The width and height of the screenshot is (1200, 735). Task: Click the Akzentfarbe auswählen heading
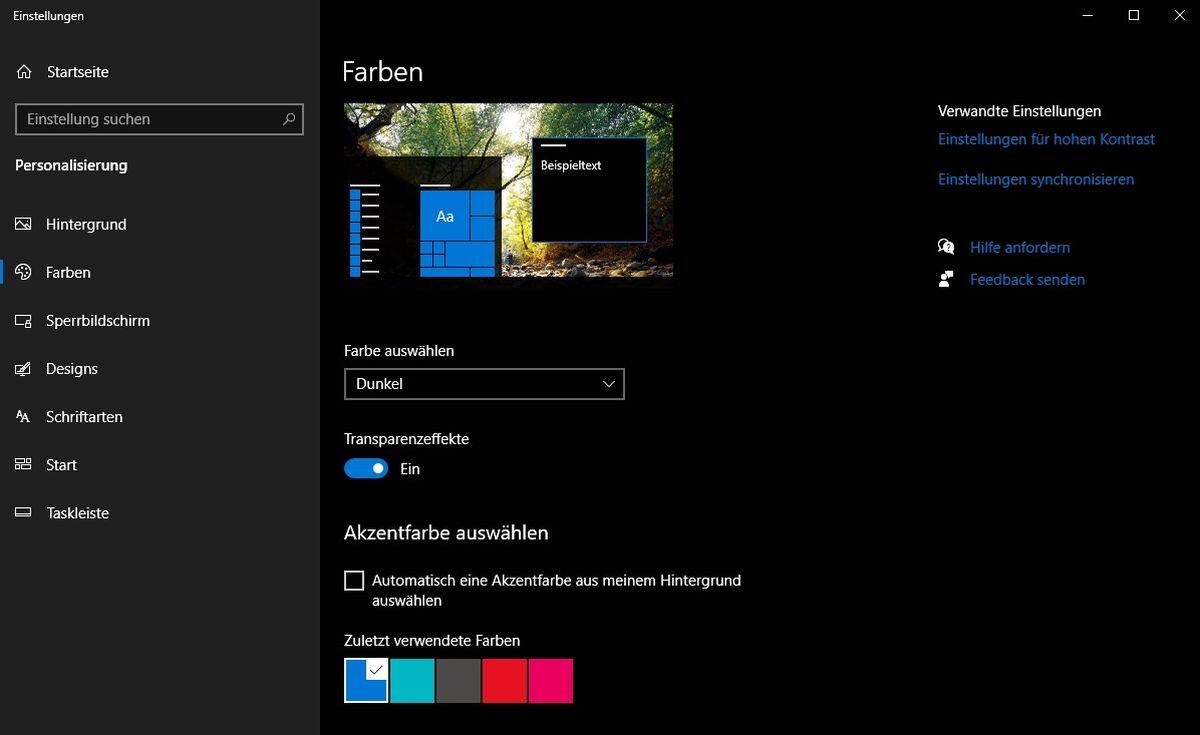tap(446, 533)
